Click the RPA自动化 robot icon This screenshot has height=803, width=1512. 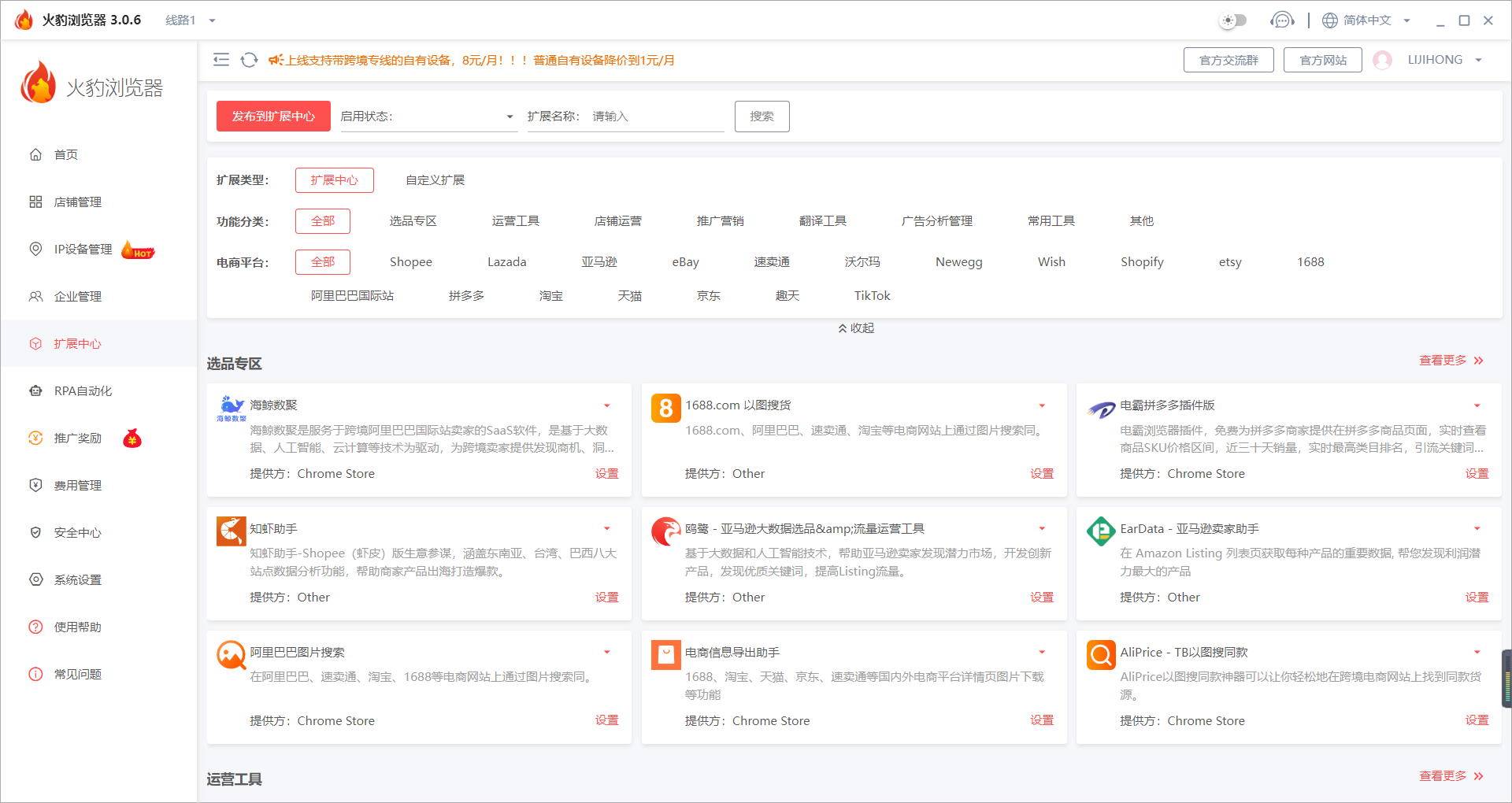35,390
